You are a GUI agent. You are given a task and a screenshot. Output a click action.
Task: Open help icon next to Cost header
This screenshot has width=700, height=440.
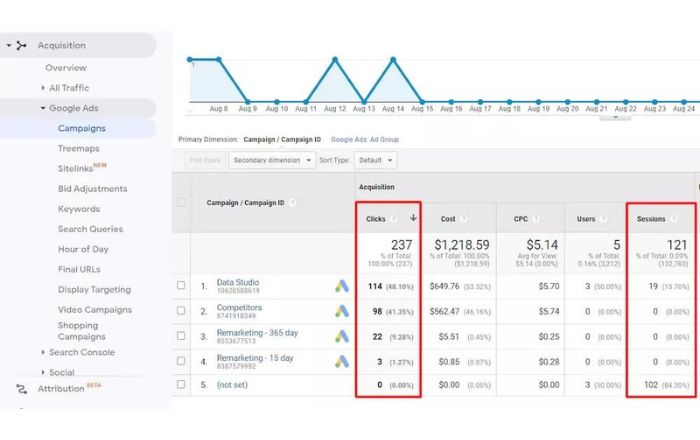463,219
